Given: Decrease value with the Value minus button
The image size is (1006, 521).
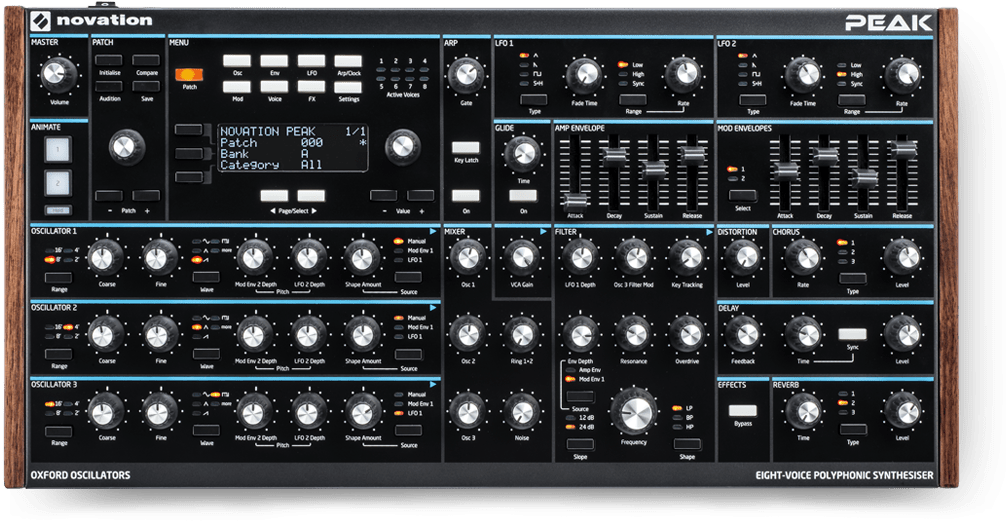Looking at the screenshot, I should click(x=384, y=196).
